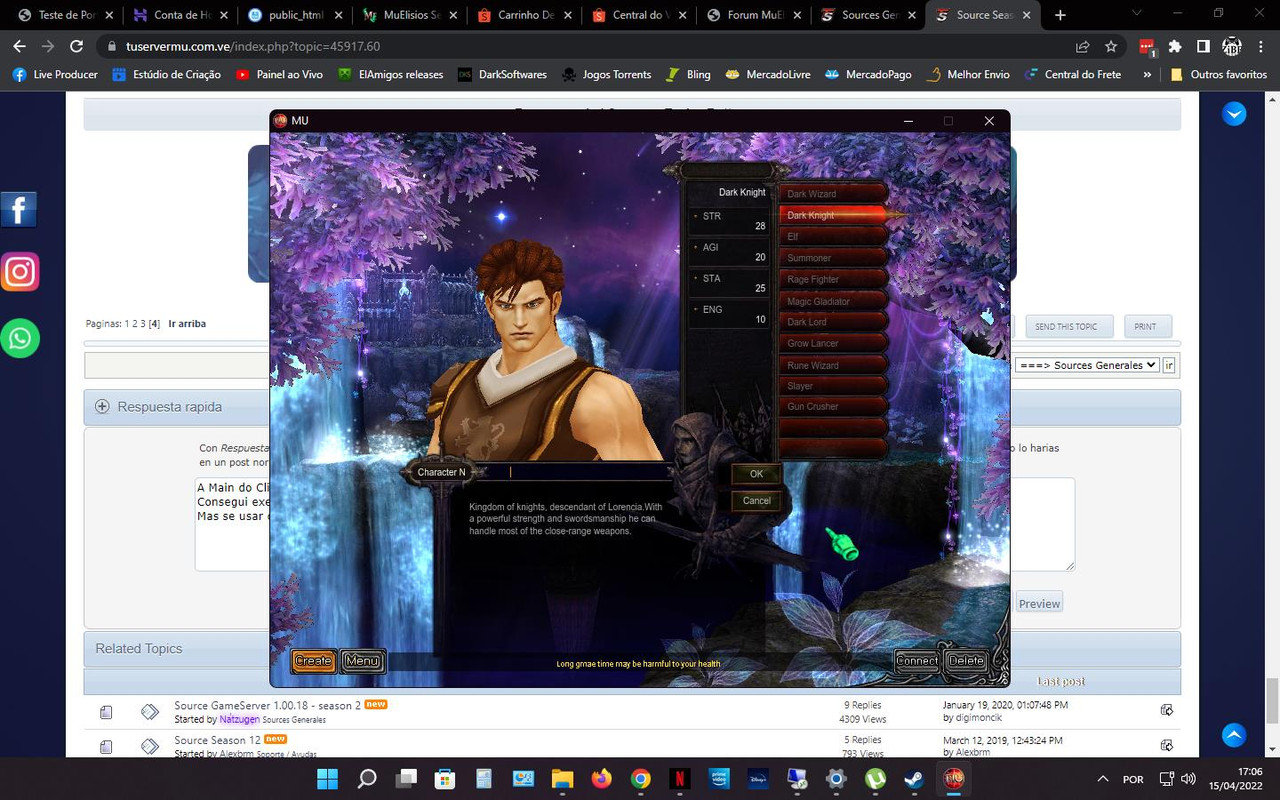Bookmark this page with the star icon
This screenshot has height=800, width=1280.
tap(1111, 46)
